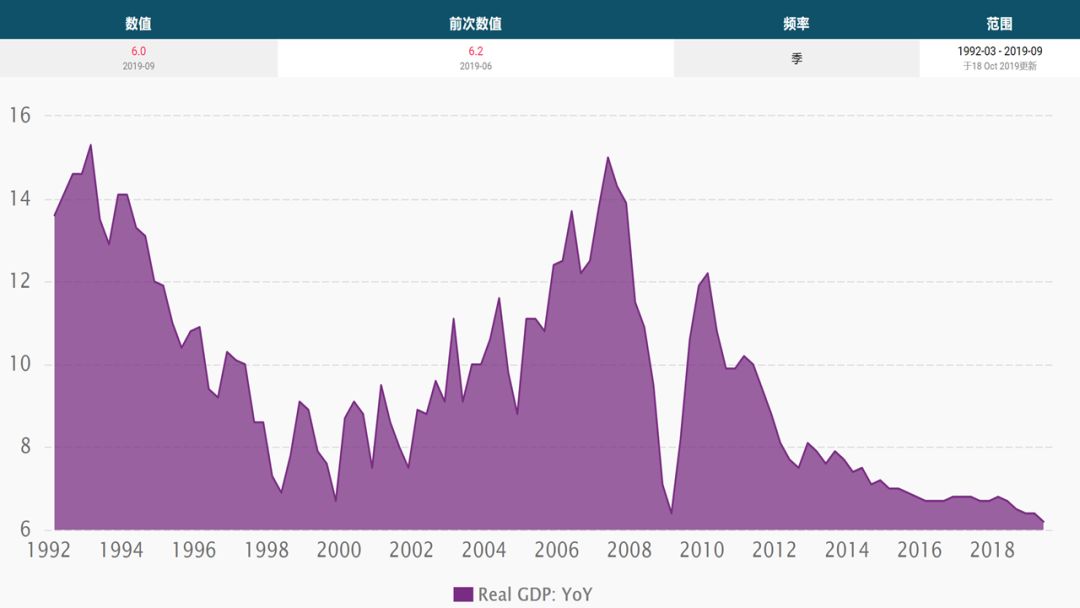
Task: Click x-axis label 2008
Action: point(630,549)
